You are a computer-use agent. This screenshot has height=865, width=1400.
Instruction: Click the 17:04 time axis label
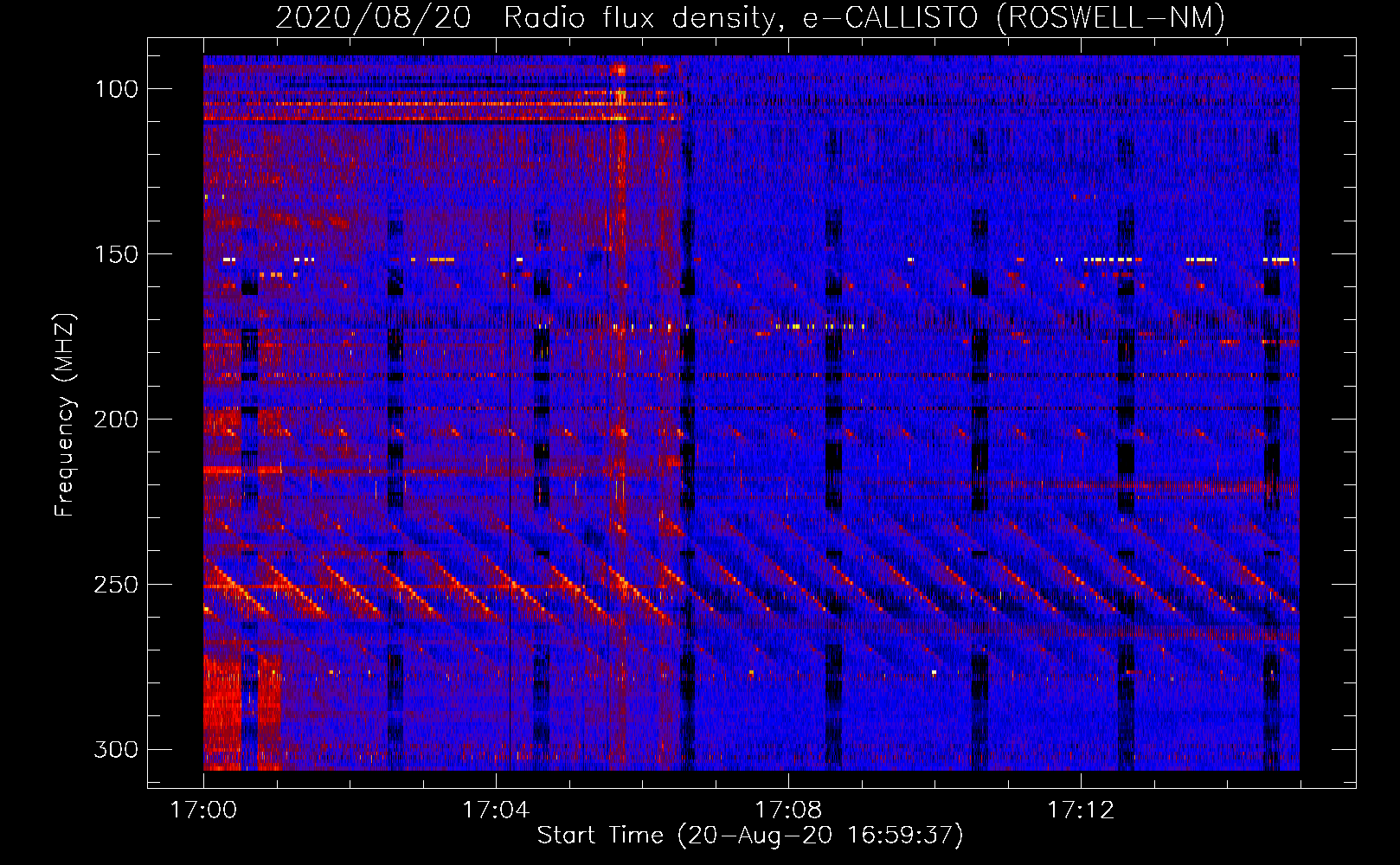(x=496, y=811)
